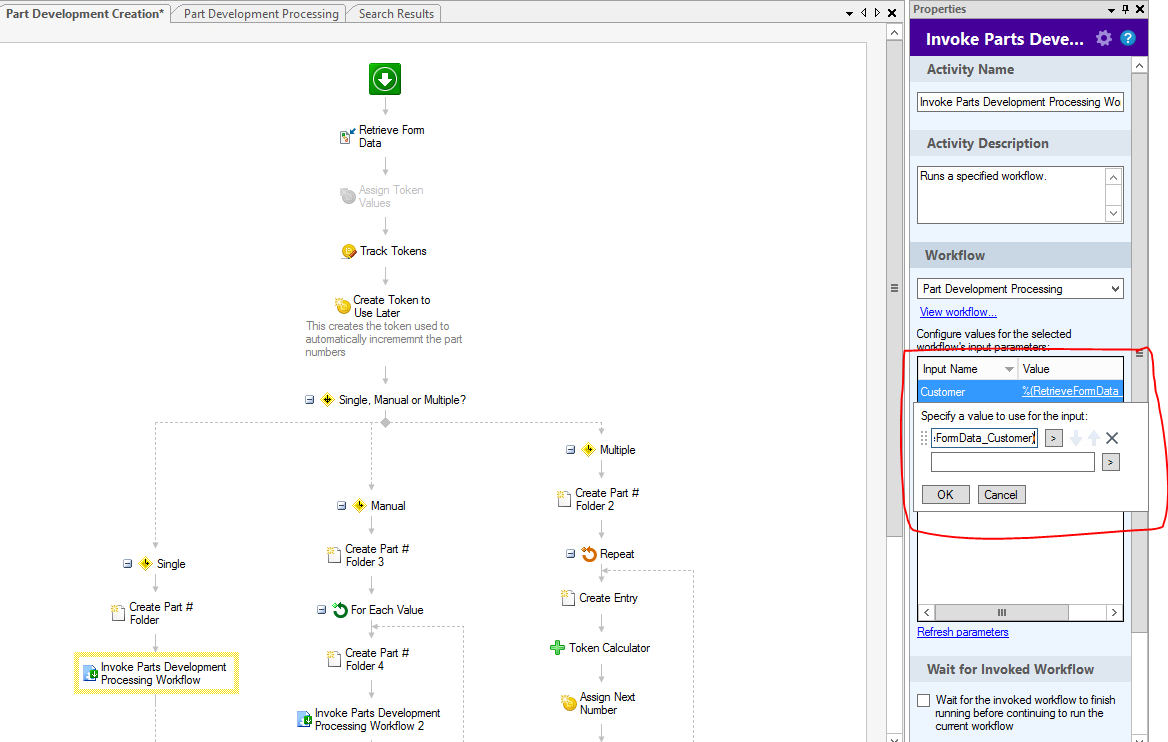This screenshot has width=1168, height=742.
Task: Collapse the For Each Value loop
Action: click(x=322, y=610)
